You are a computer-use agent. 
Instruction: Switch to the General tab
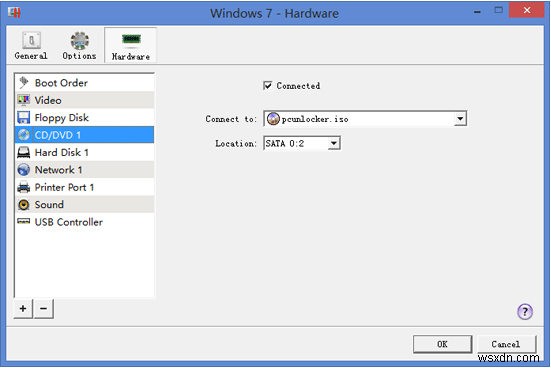tap(31, 45)
